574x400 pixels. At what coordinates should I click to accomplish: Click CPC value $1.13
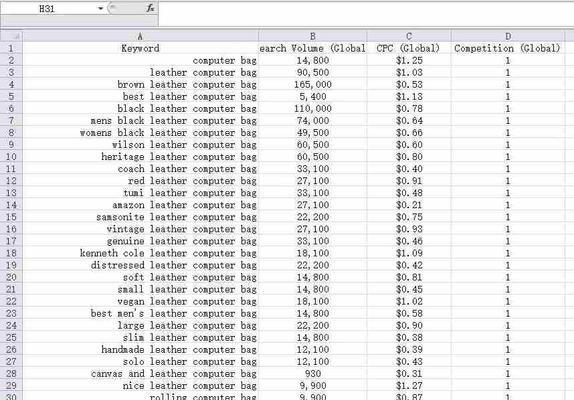(x=409, y=96)
